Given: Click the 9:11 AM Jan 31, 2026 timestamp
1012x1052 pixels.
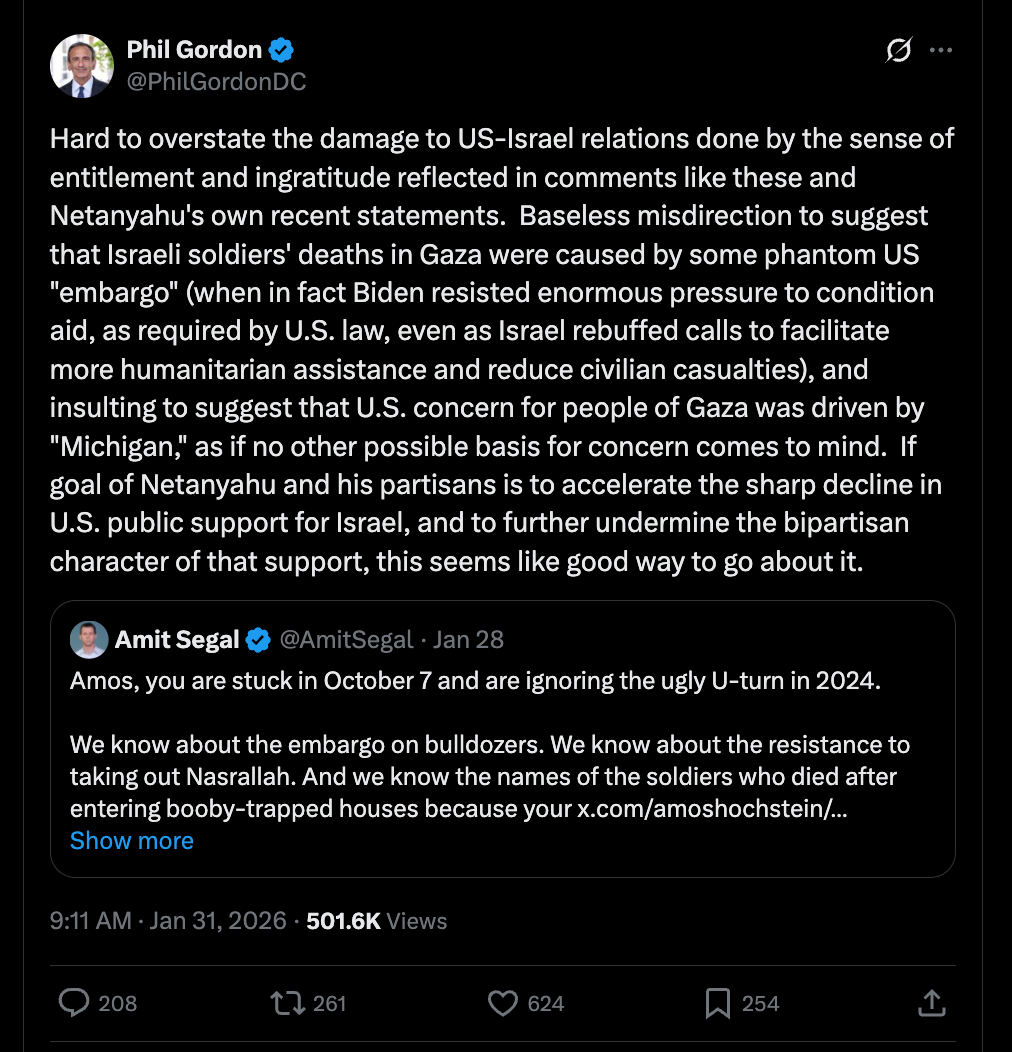Looking at the screenshot, I should pos(168,921).
